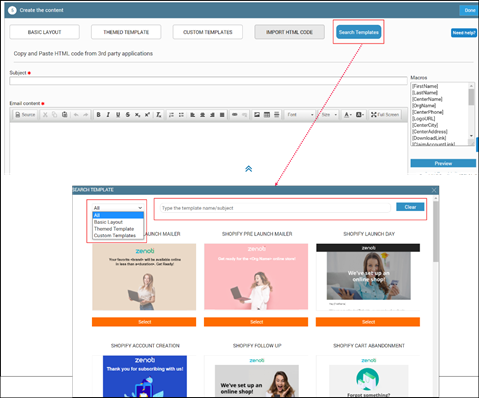Click the [DownloadLink] macro
479x398 pixels.
(429, 138)
